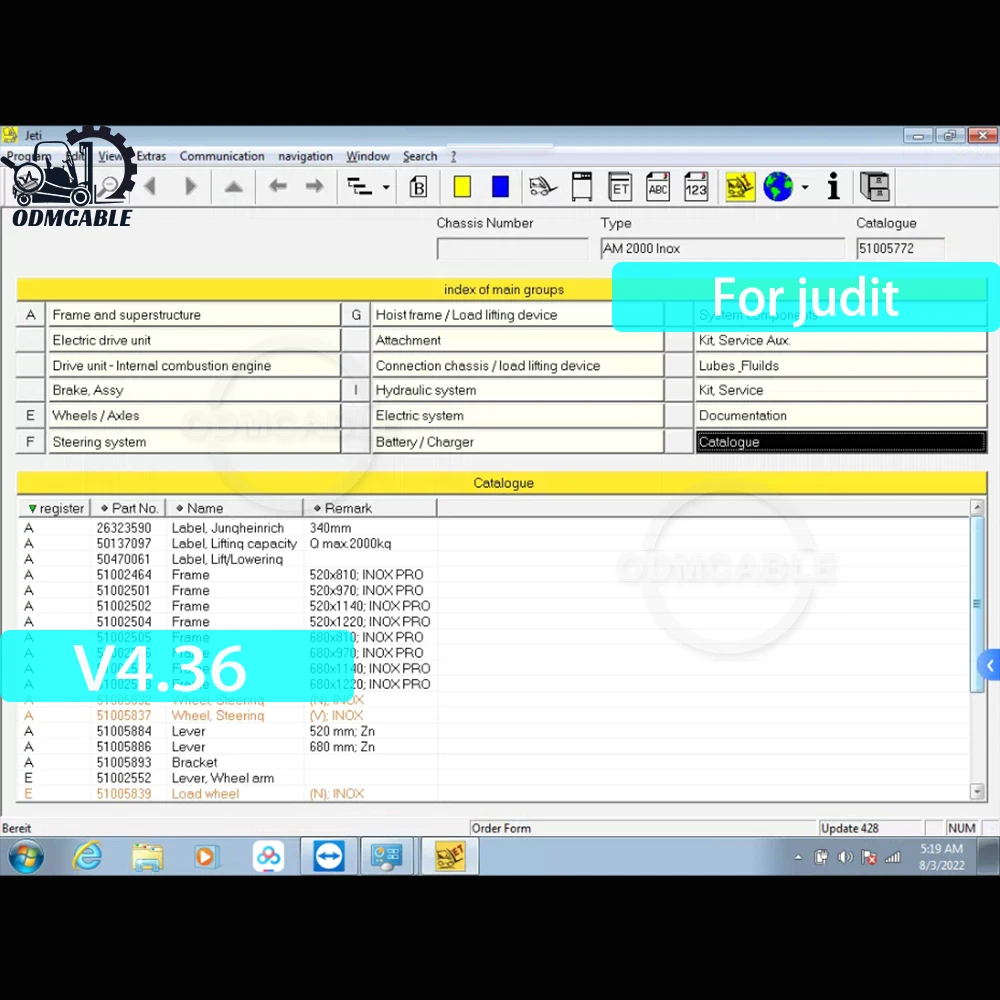Image resolution: width=1000 pixels, height=1000 pixels.
Task: Click the Type field AM 2000 Inox
Action: pyautogui.click(x=723, y=249)
